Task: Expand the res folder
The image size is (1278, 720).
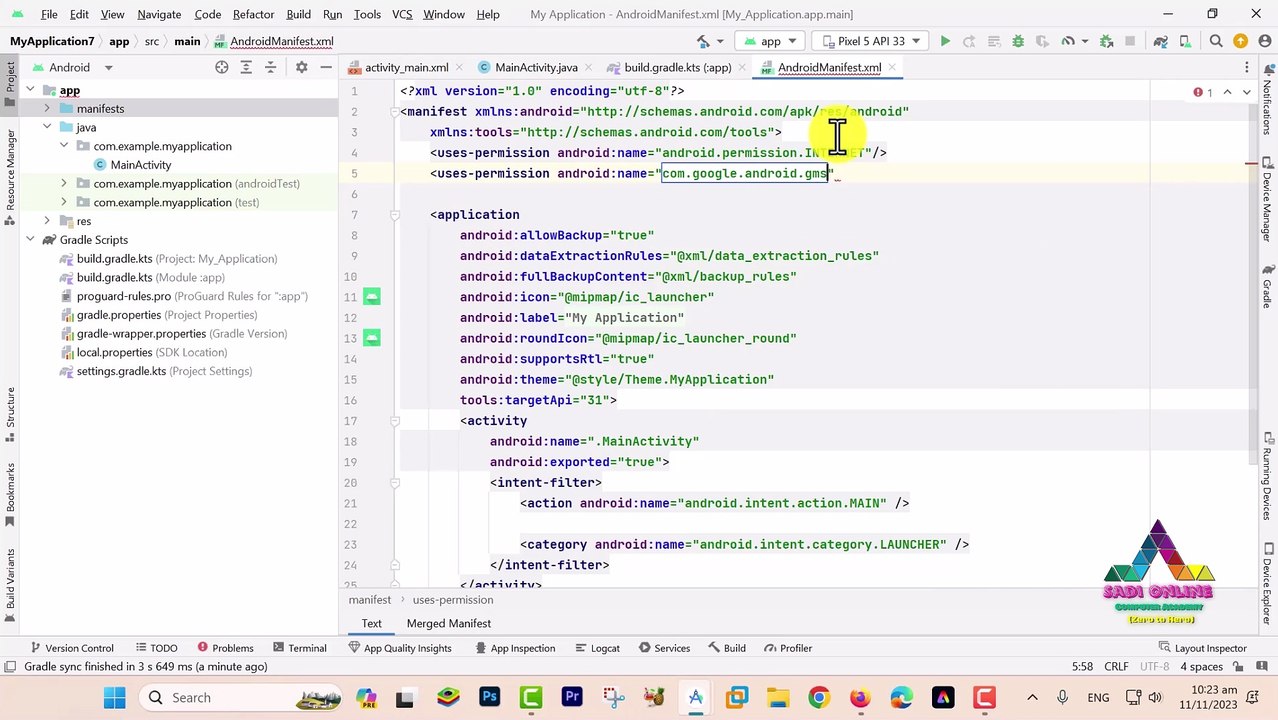Action: 47,221
